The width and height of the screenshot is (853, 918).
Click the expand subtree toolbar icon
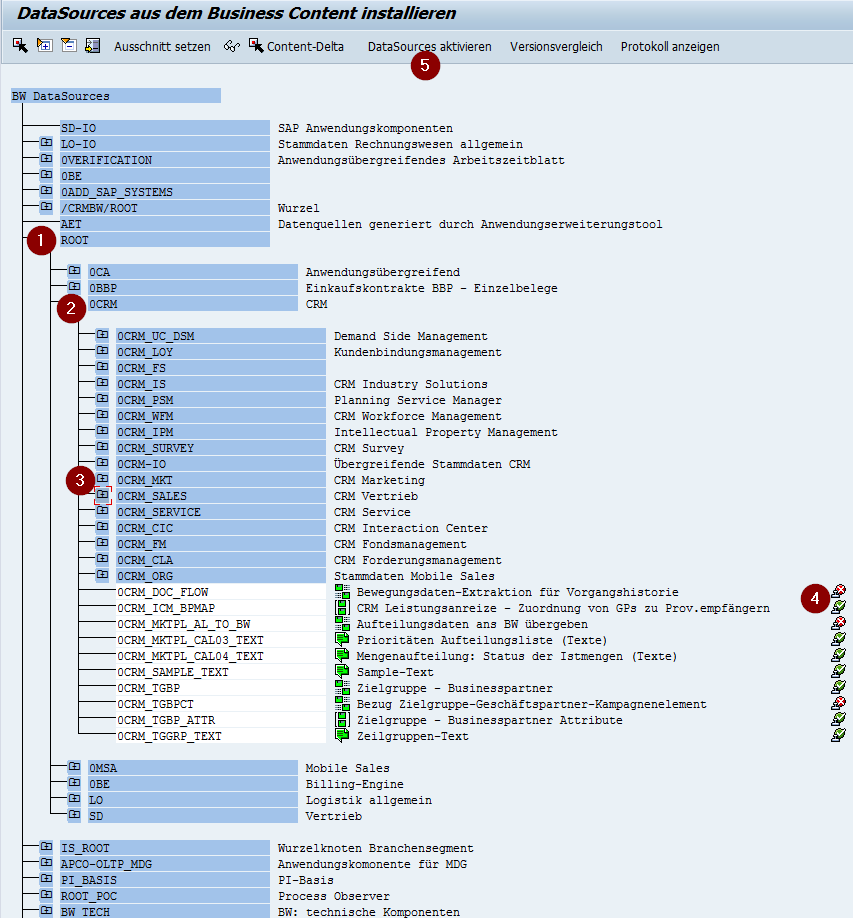coord(44,45)
